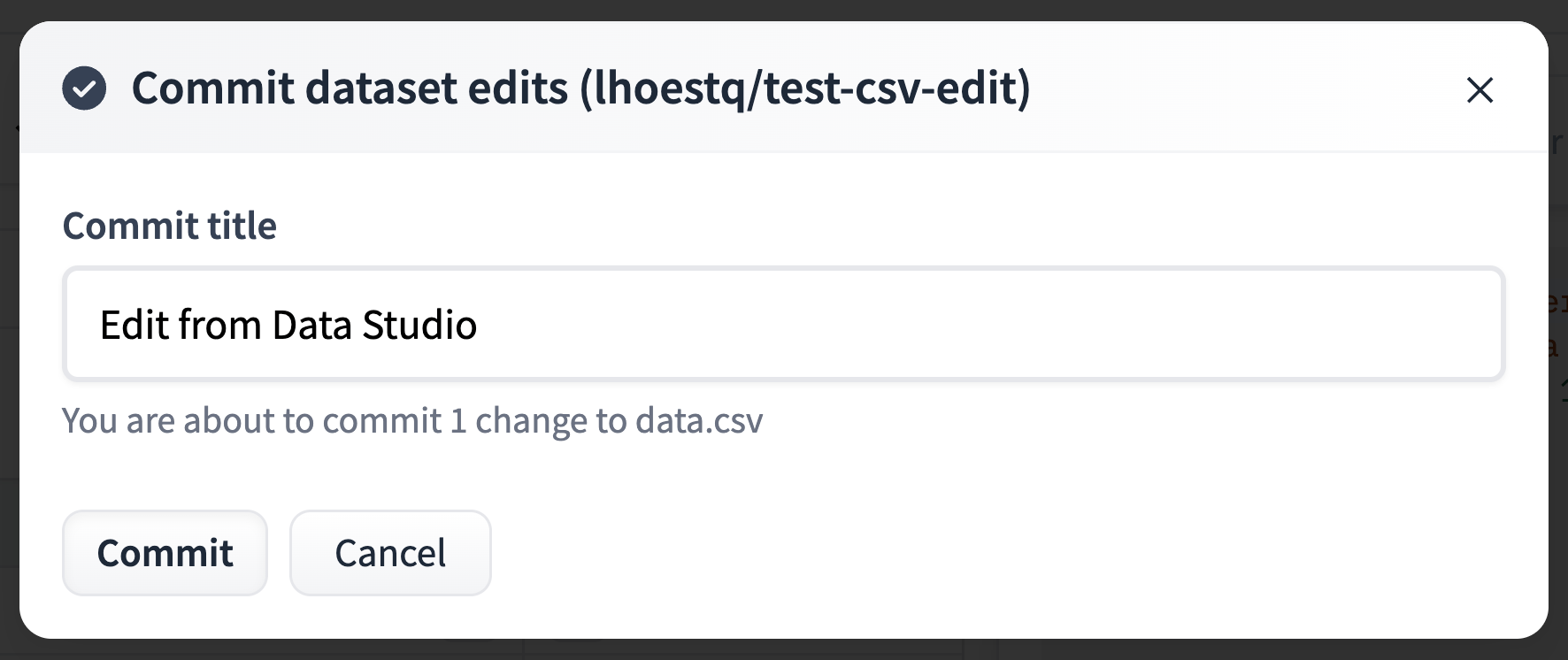
Task: Click Cancel below the commit message
Action: point(389,552)
